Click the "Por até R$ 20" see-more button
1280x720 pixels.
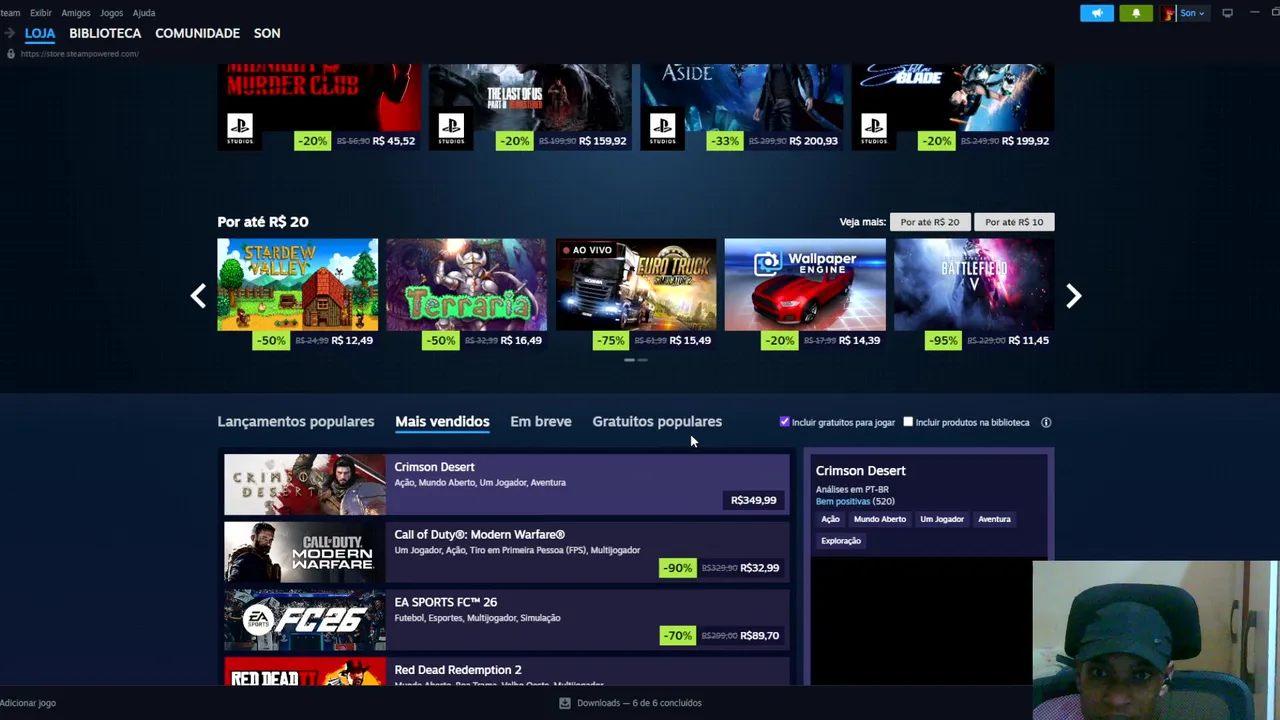click(x=929, y=222)
